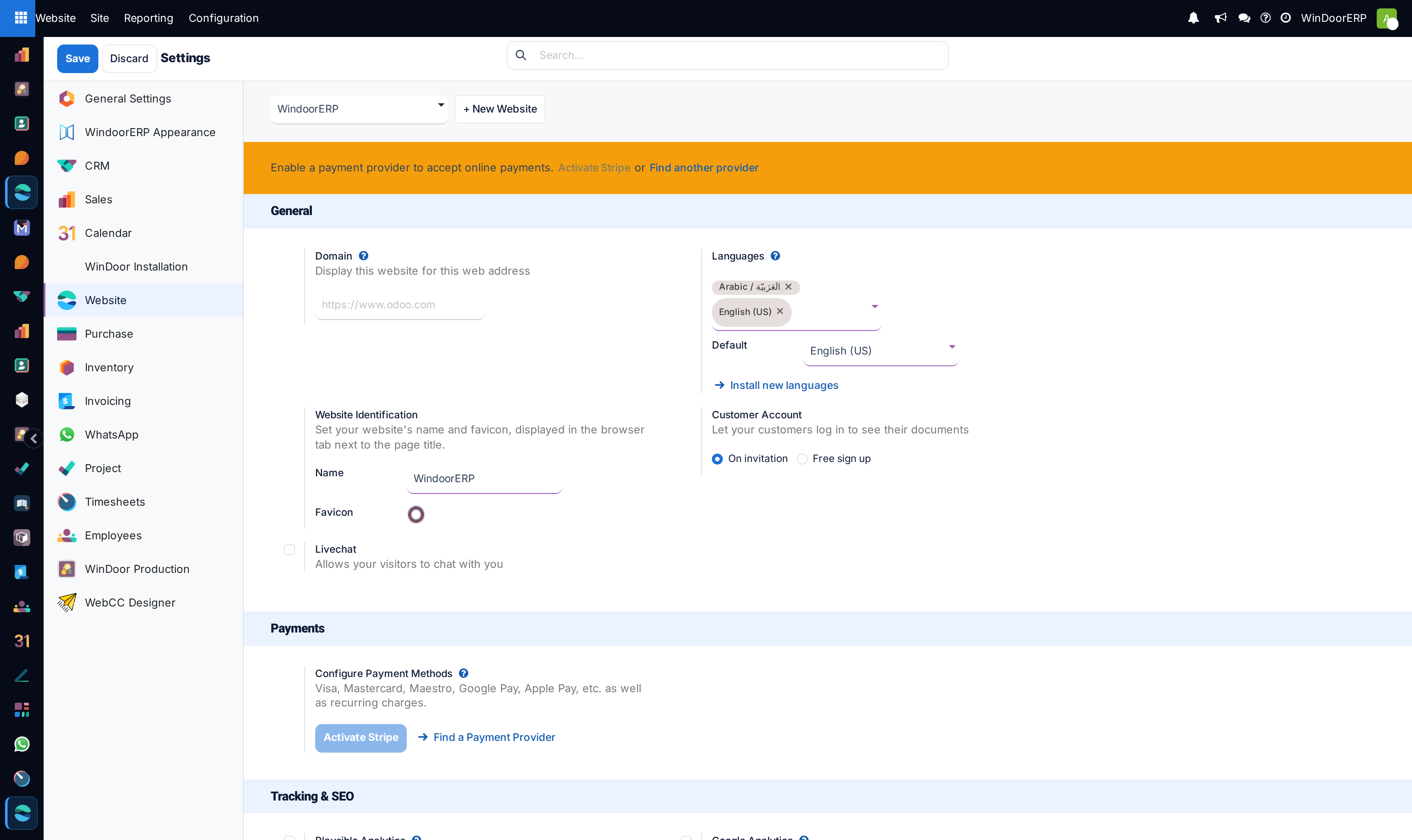The image size is (1412, 840).
Task: Click the website Name input field
Action: tap(484, 479)
